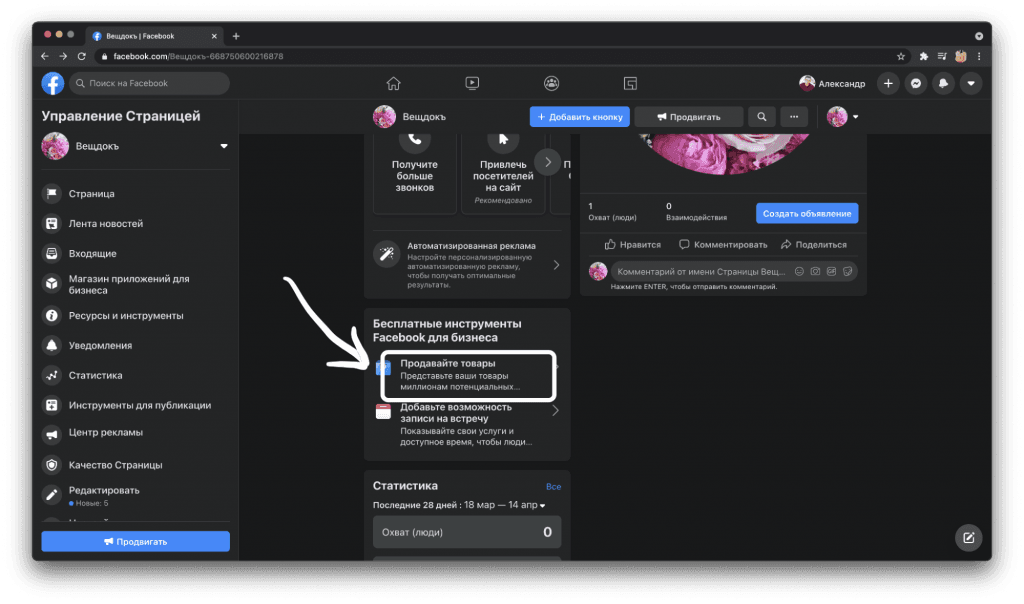Attach a photo with the camera icon

(x=815, y=272)
